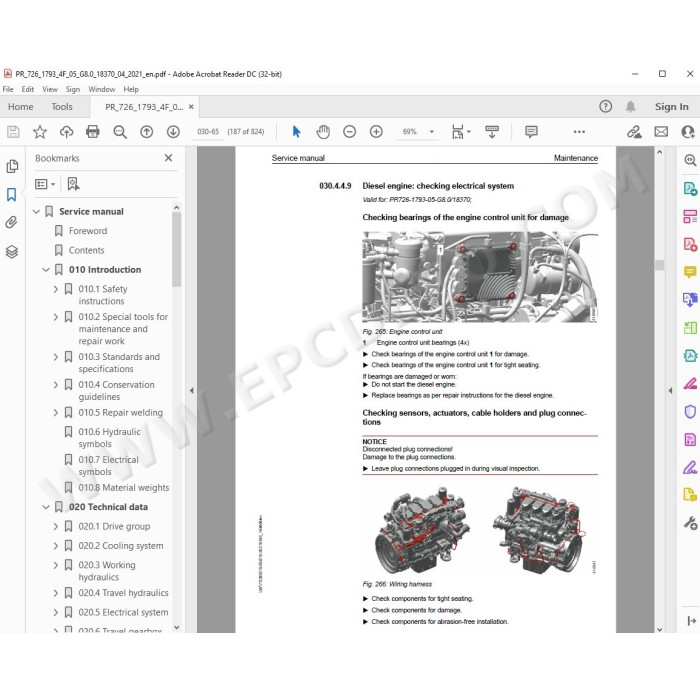The width and height of the screenshot is (700, 700).
Task: Expand 010.2 Special tools bookmark
Action: pos(55,317)
